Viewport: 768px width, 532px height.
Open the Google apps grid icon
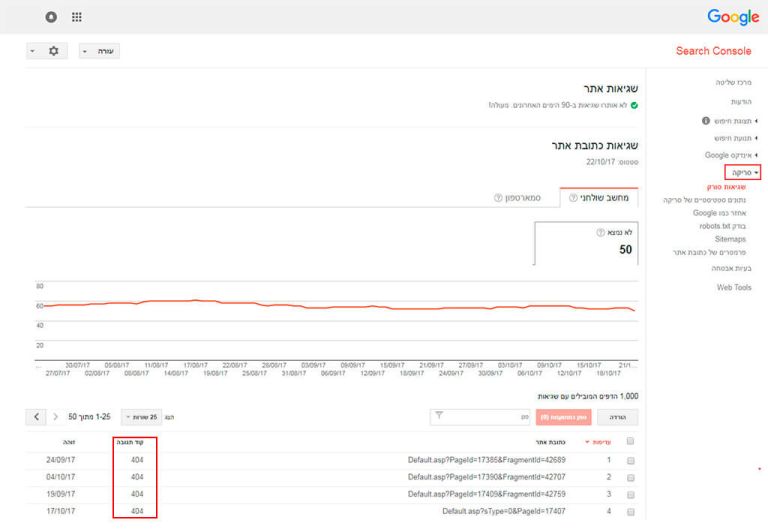pos(76,17)
